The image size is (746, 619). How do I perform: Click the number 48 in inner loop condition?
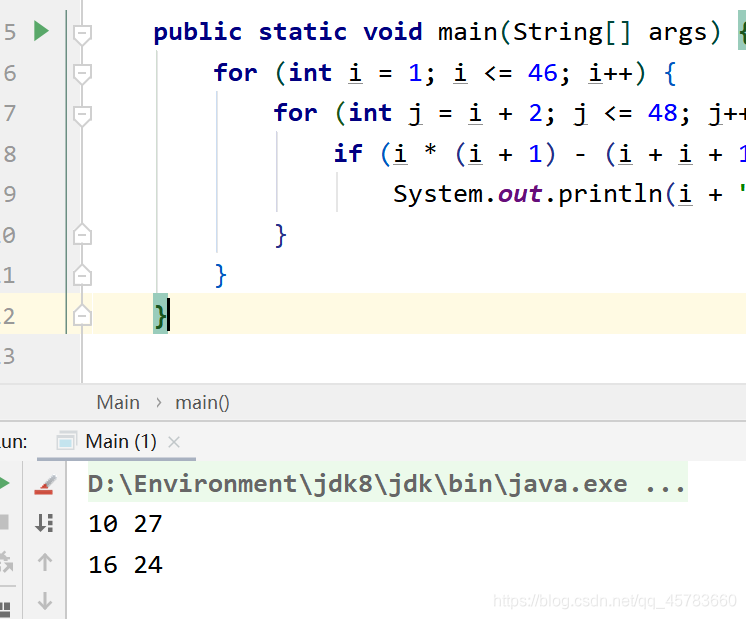coord(662,114)
